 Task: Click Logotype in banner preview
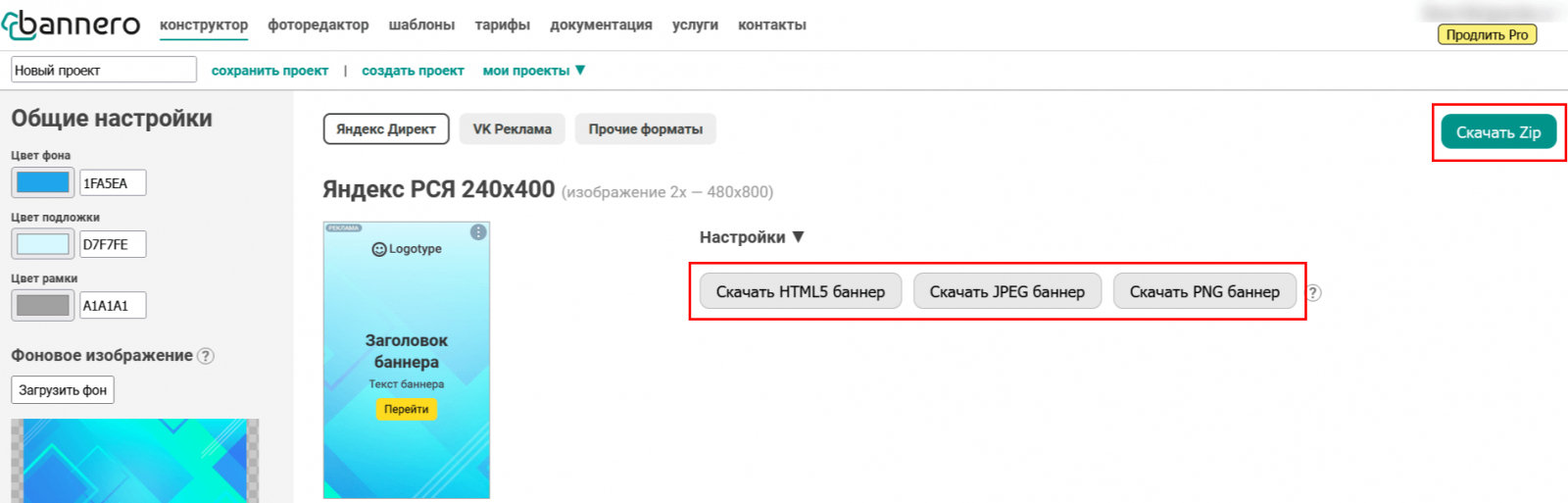[407, 249]
